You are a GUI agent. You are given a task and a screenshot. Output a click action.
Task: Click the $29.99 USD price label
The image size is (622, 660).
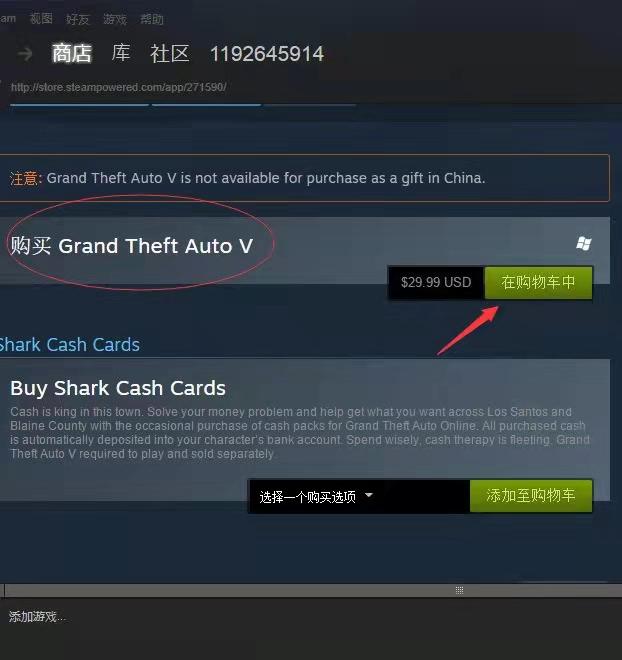pos(436,282)
